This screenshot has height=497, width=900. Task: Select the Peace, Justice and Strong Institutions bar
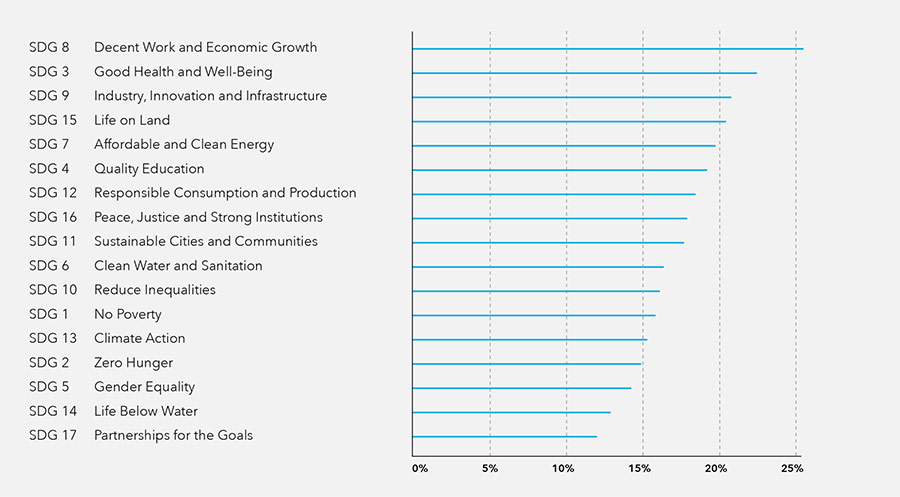(x=549, y=218)
